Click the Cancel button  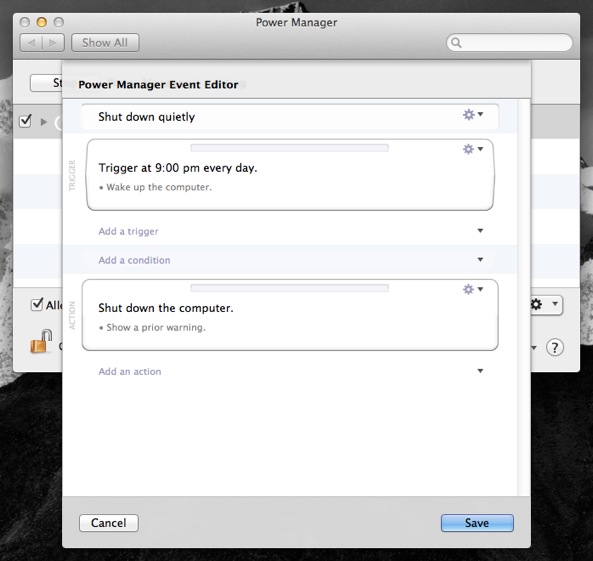[109, 523]
